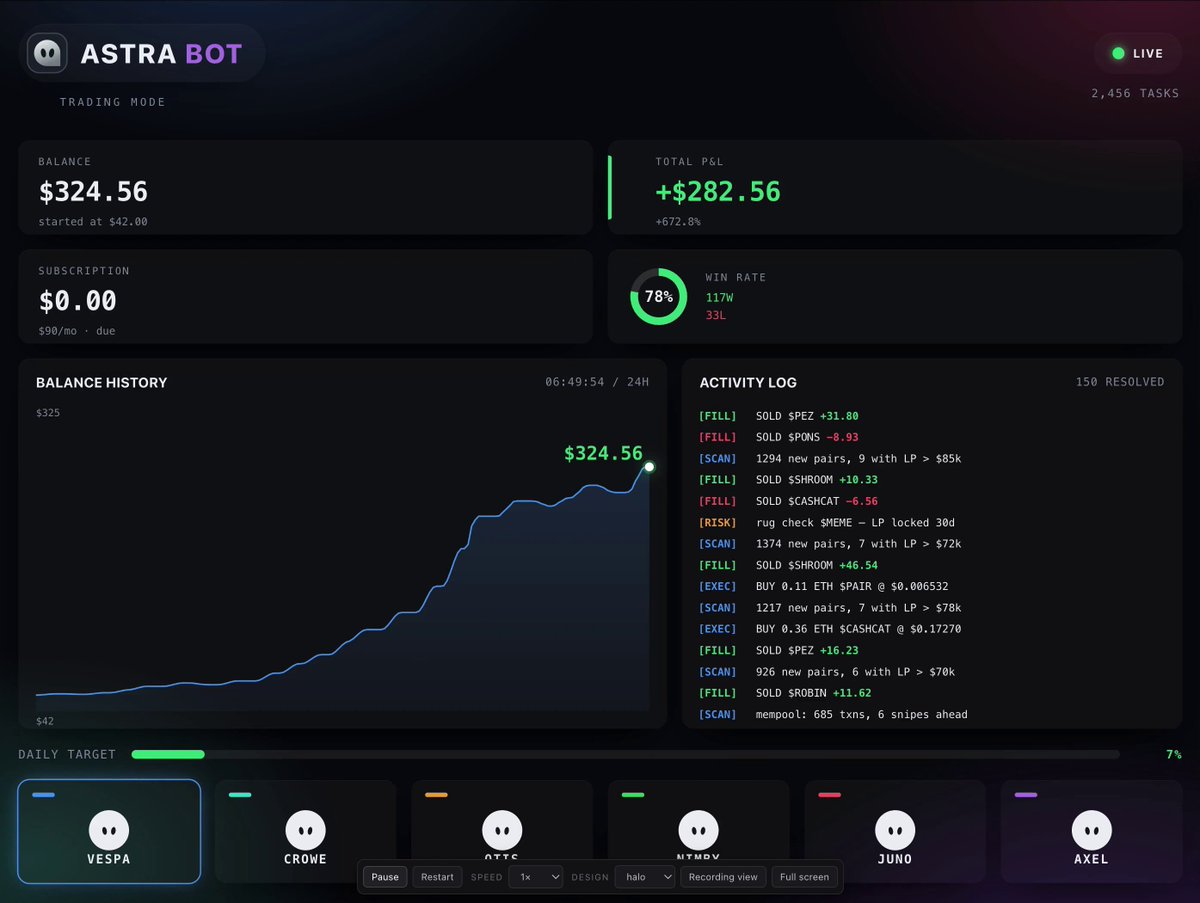Click the Restart button
This screenshot has height=903, width=1200.
pos(438,877)
